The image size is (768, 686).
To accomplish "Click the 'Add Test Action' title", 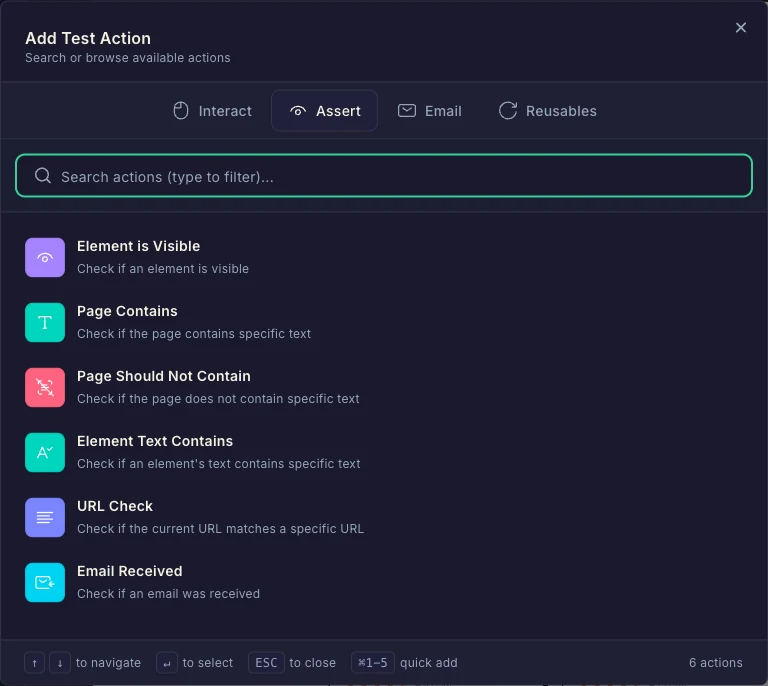I will (x=88, y=38).
